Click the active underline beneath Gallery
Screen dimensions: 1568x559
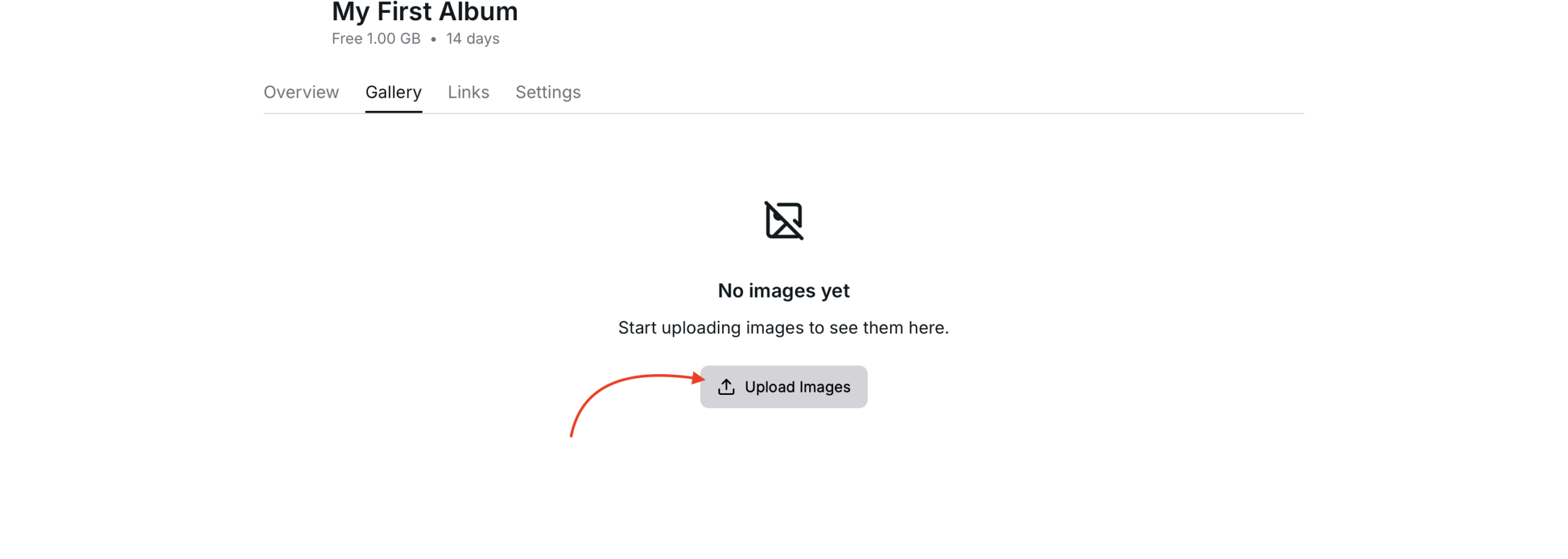[393, 112]
